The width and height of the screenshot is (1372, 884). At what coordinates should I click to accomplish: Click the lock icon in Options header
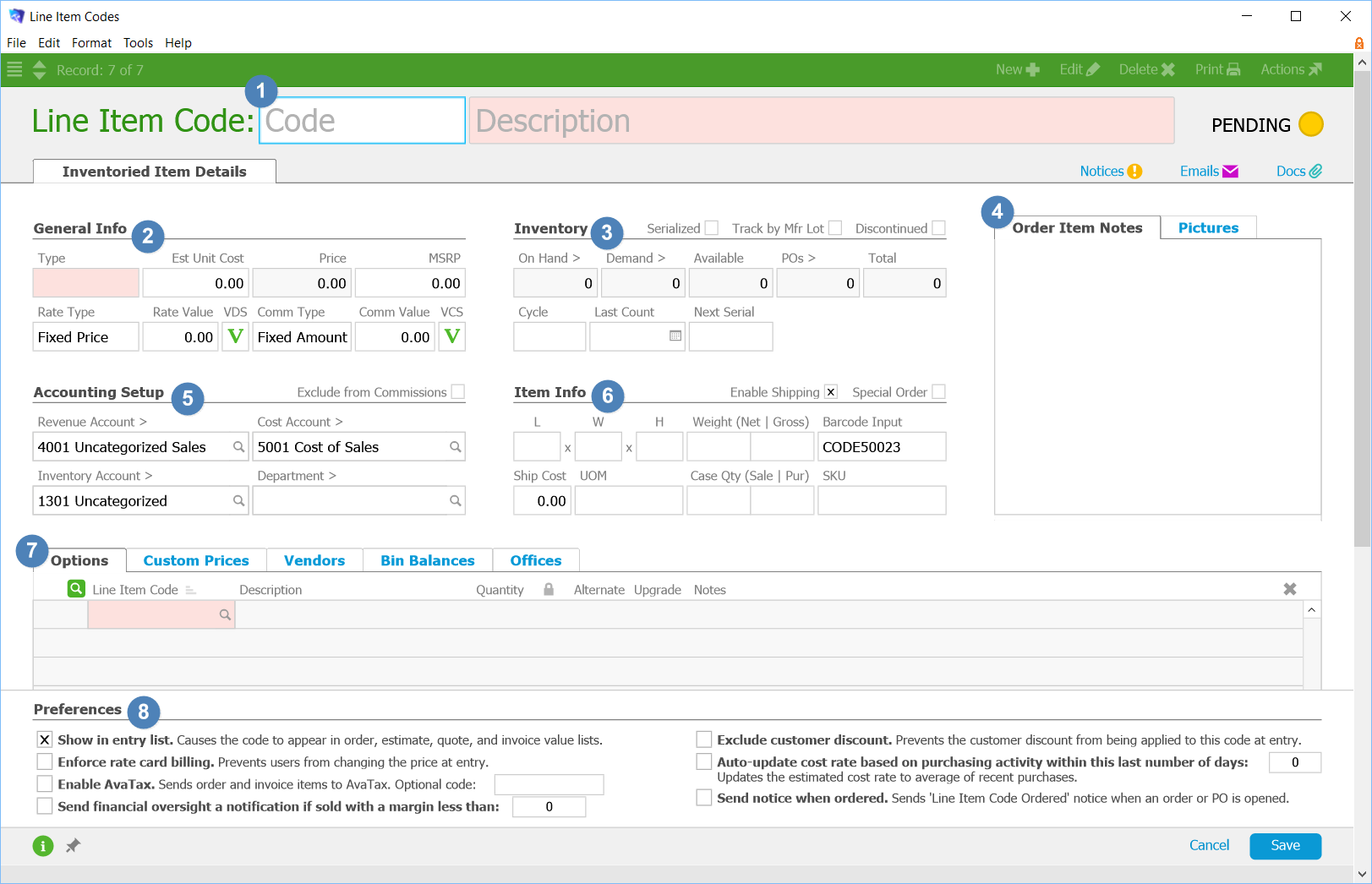click(549, 589)
